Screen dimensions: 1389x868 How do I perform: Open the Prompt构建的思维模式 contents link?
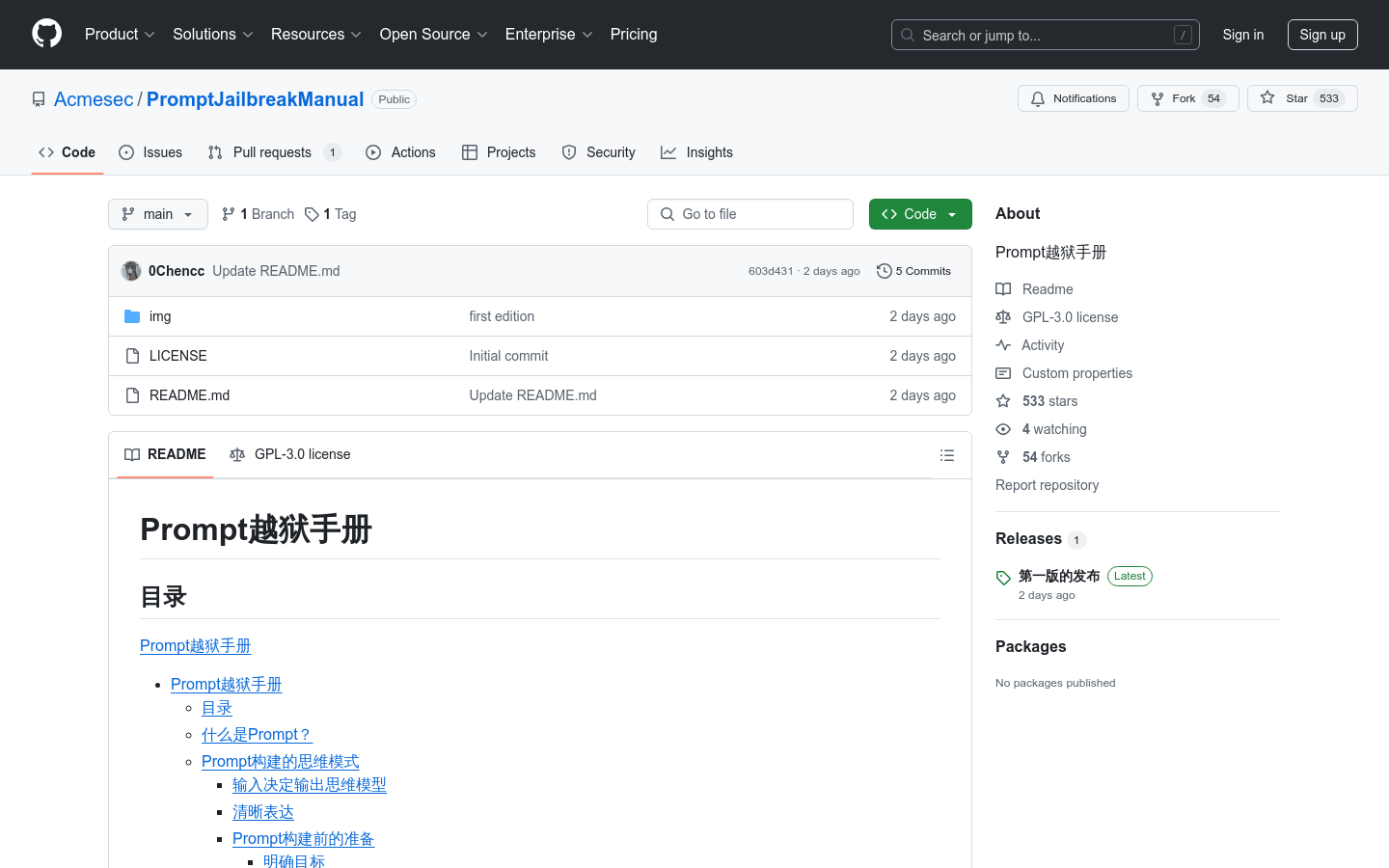point(280,762)
